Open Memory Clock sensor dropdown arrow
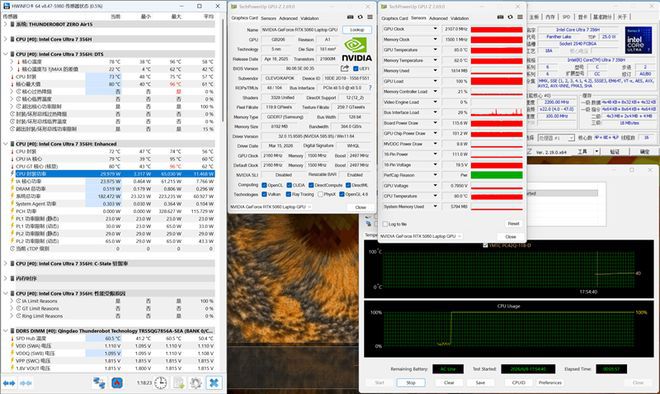Image resolution: width=660 pixels, height=394 pixels. click(x=435, y=39)
